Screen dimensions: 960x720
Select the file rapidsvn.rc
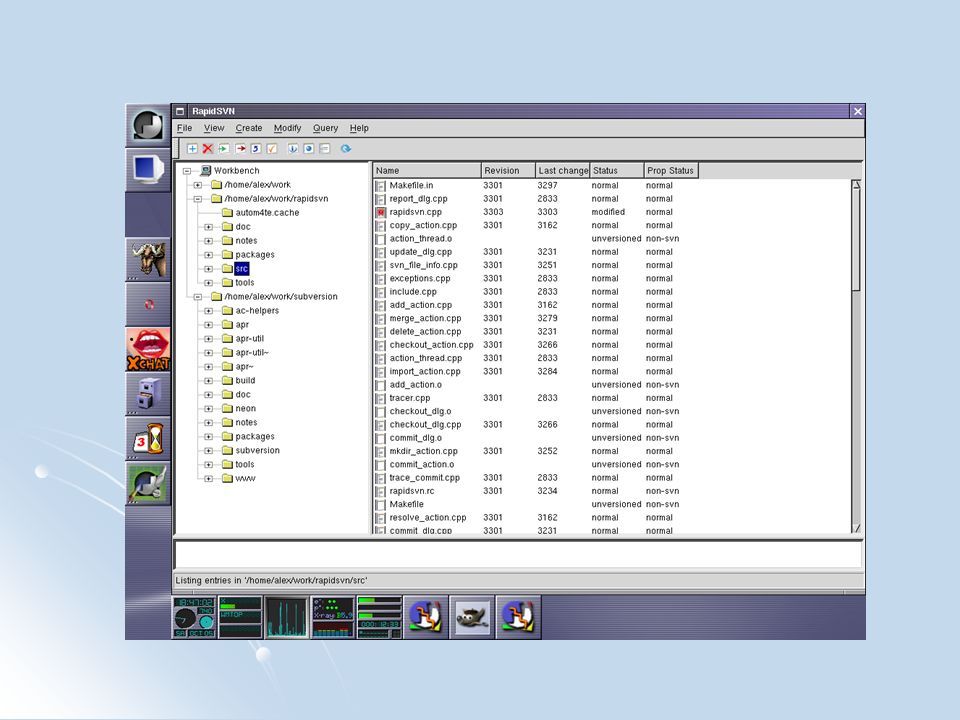(x=412, y=491)
